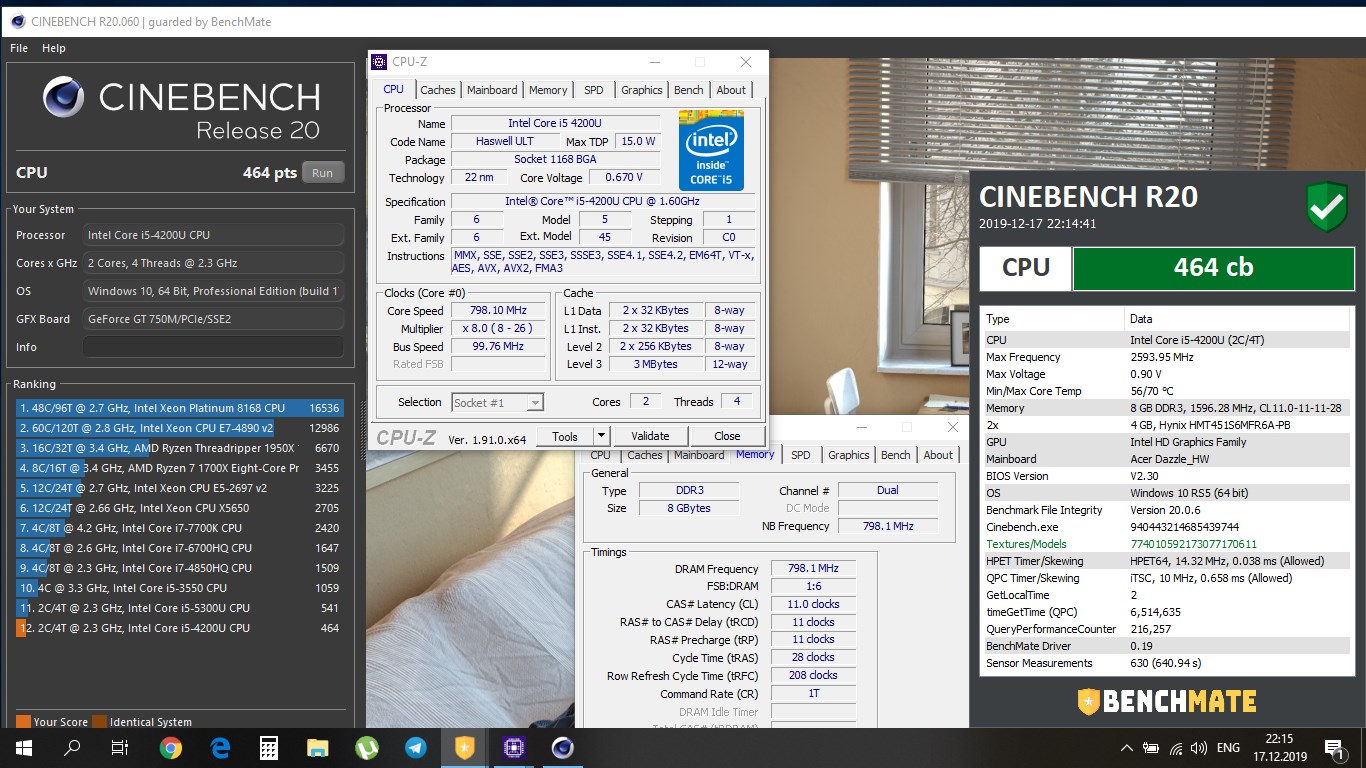Select Bench tab in rear CPU-Z window

pyautogui.click(x=895, y=455)
